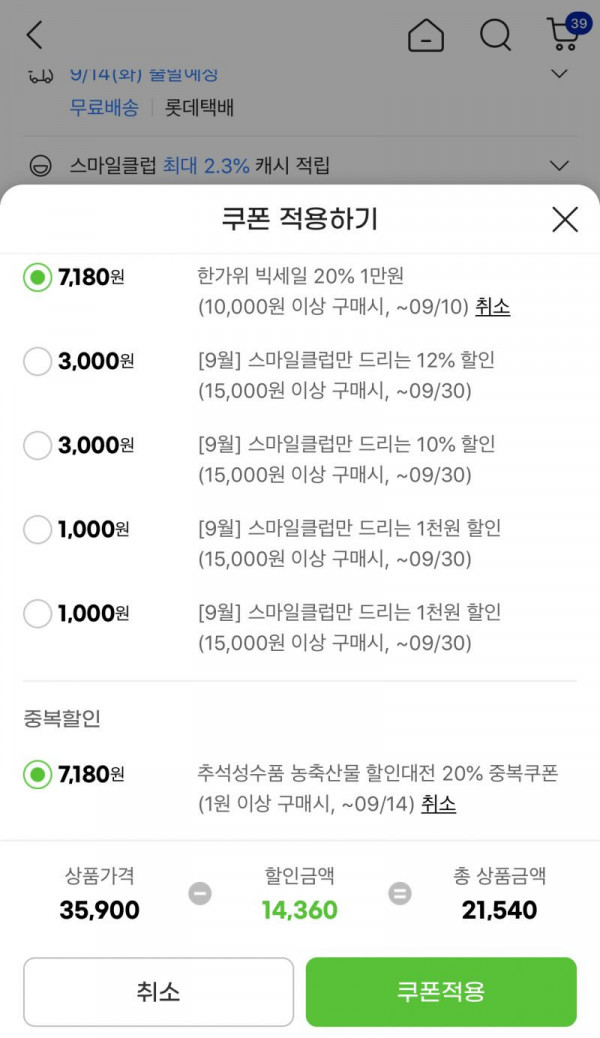Close the 쿠폰 적용하기 sheet with X

[565, 219]
